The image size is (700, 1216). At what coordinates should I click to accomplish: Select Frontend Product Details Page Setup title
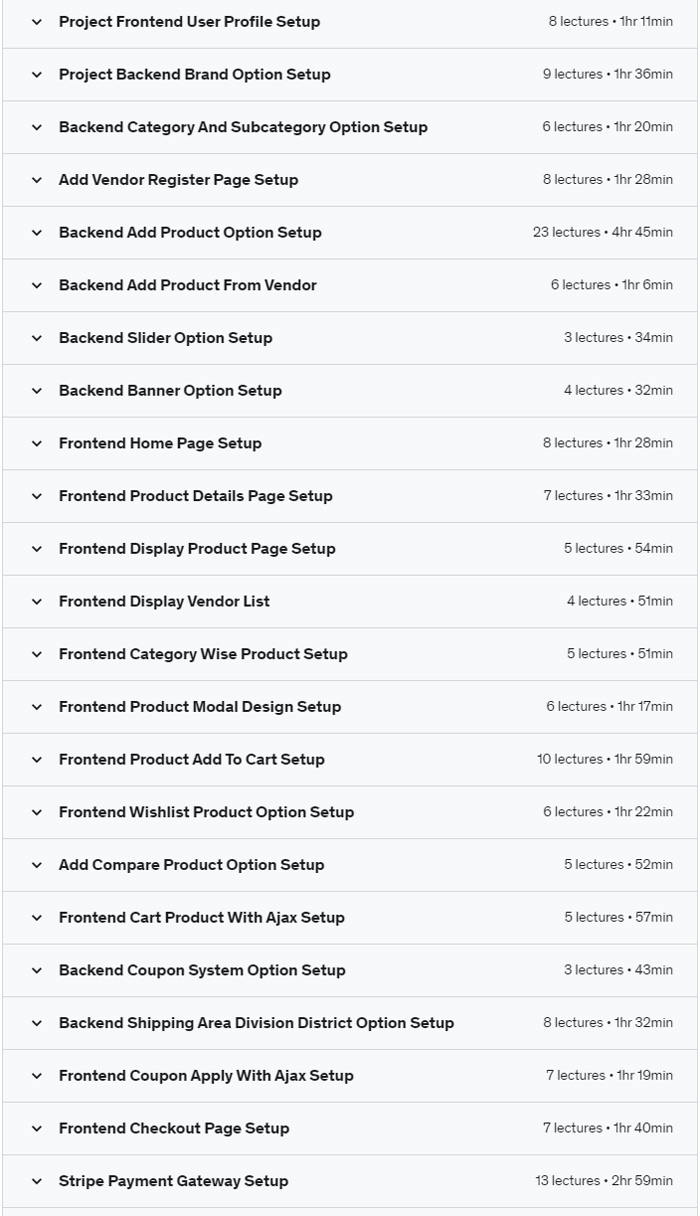(195, 496)
